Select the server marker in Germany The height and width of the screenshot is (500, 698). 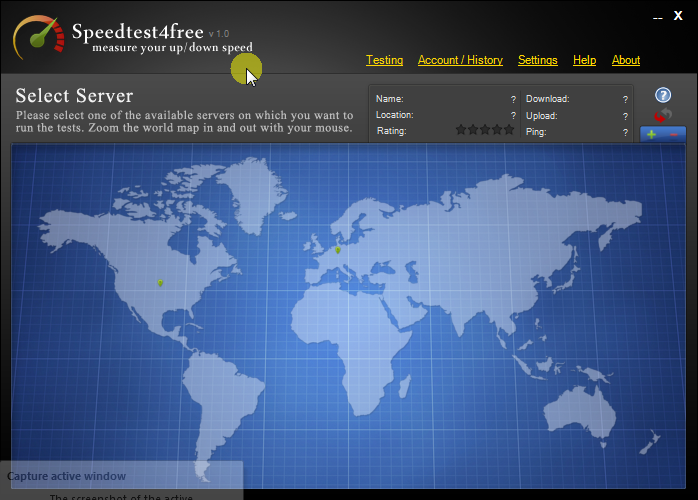(x=338, y=250)
